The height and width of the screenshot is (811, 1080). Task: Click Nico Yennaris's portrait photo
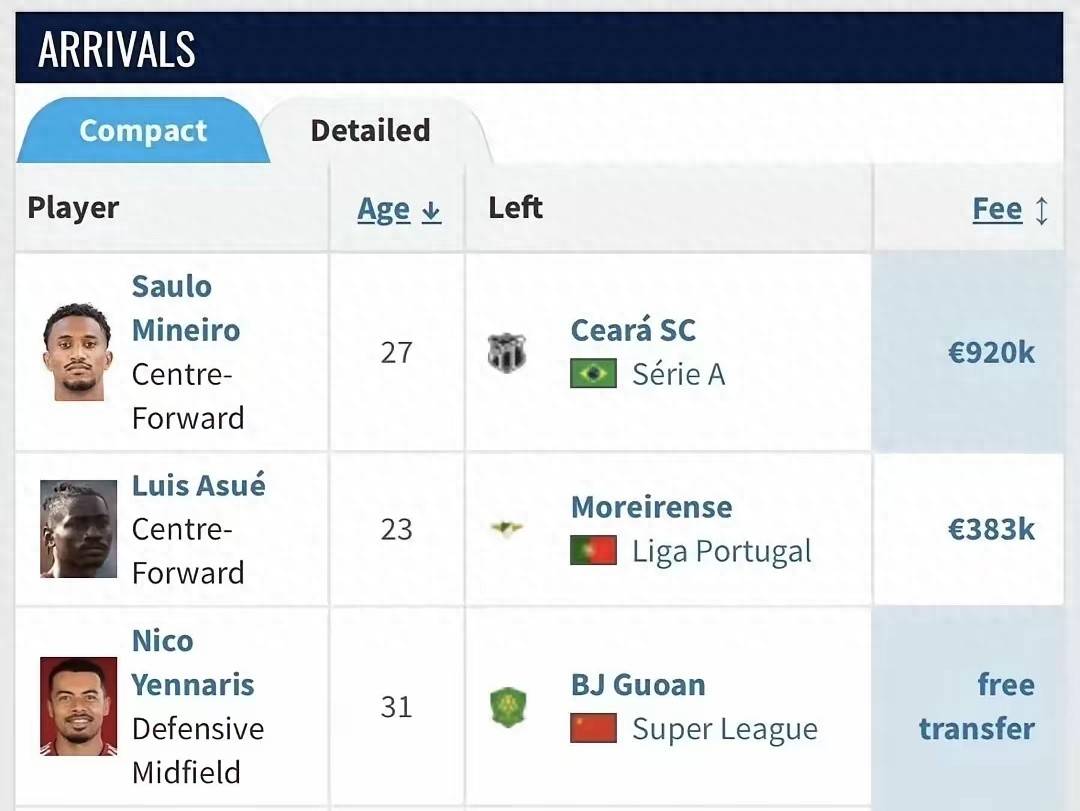pyautogui.click(x=78, y=706)
